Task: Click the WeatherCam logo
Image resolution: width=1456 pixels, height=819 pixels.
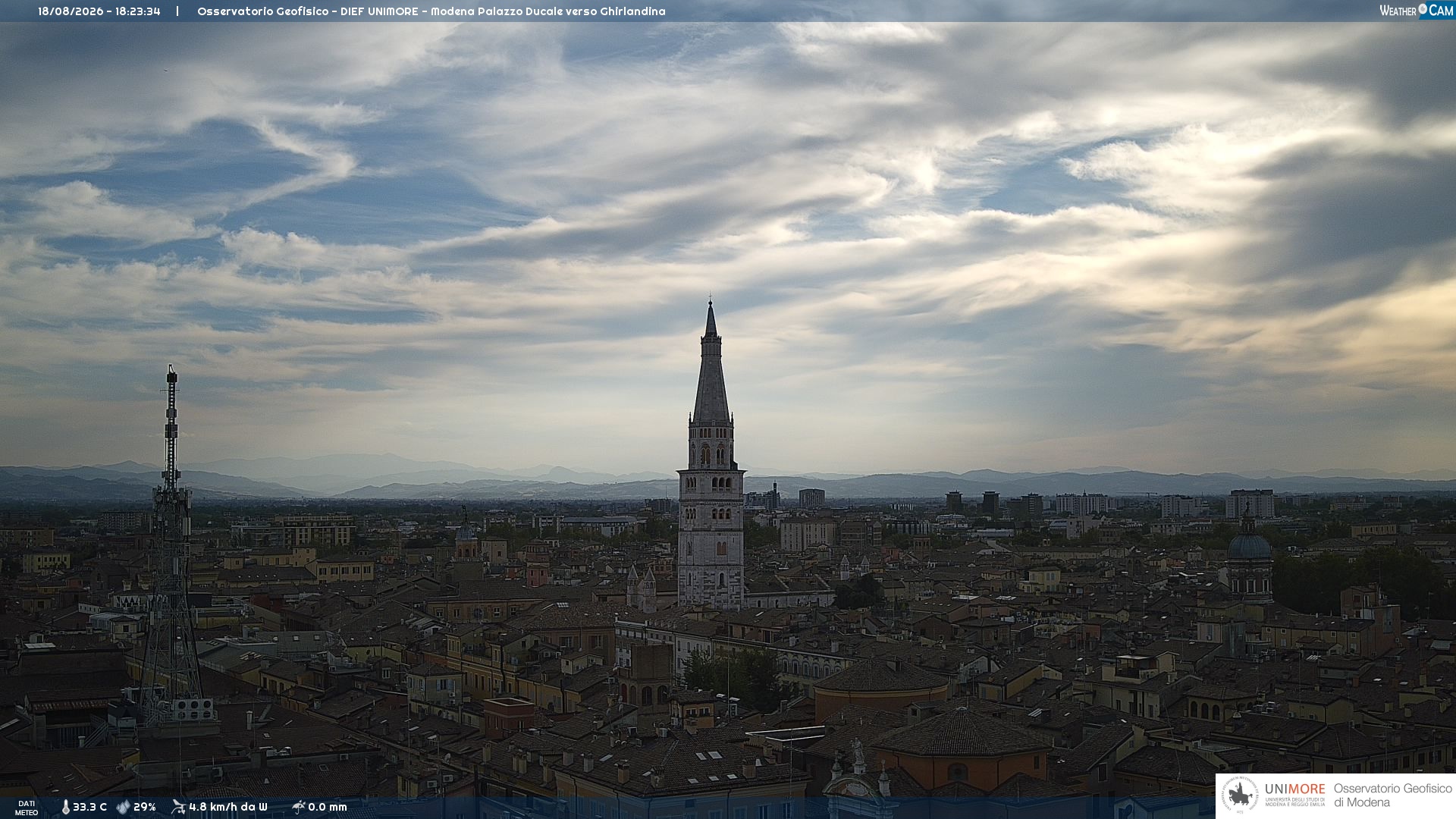Action: [1417, 11]
